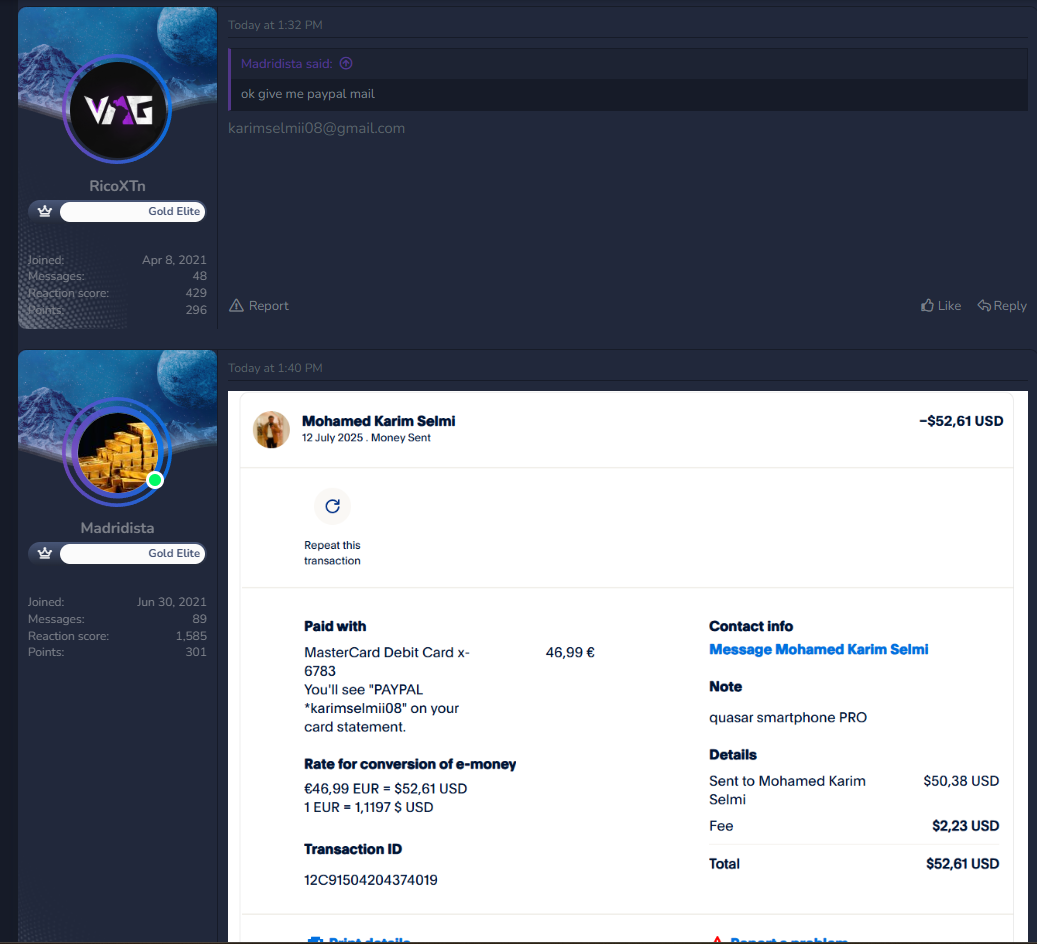Image resolution: width=1037 pixels, height=944 pixels.
Task: Click the Report warning triangle icon
Action: (x=236, y=306)
